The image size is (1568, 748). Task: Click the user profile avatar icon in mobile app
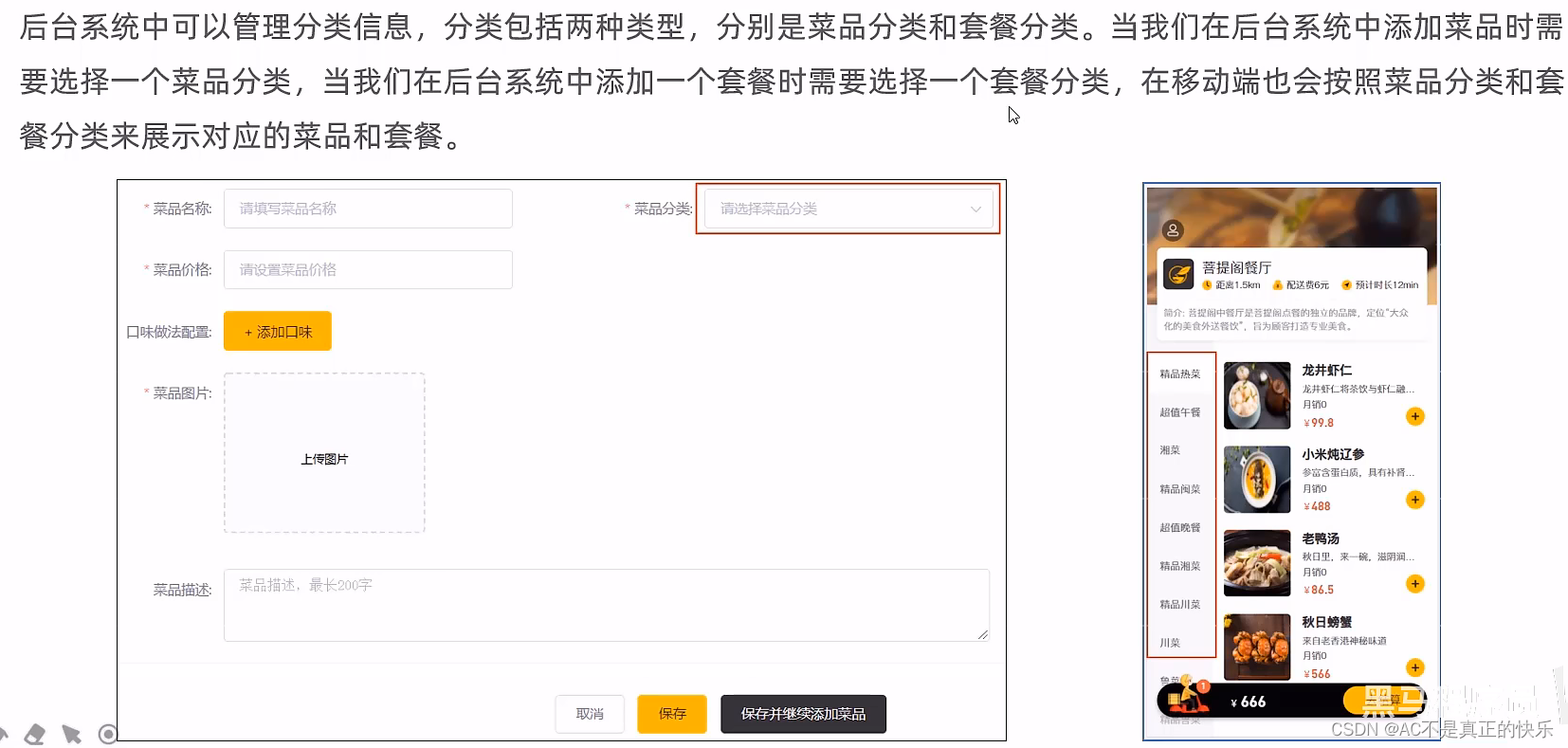[1173, 230]
